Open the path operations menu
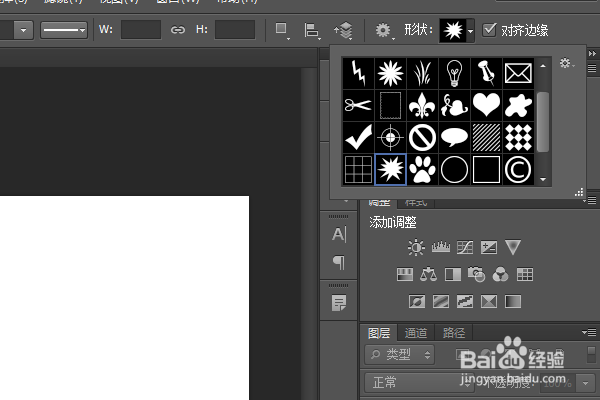Screen dimensions: 600x400 click(x=282, y=30)
